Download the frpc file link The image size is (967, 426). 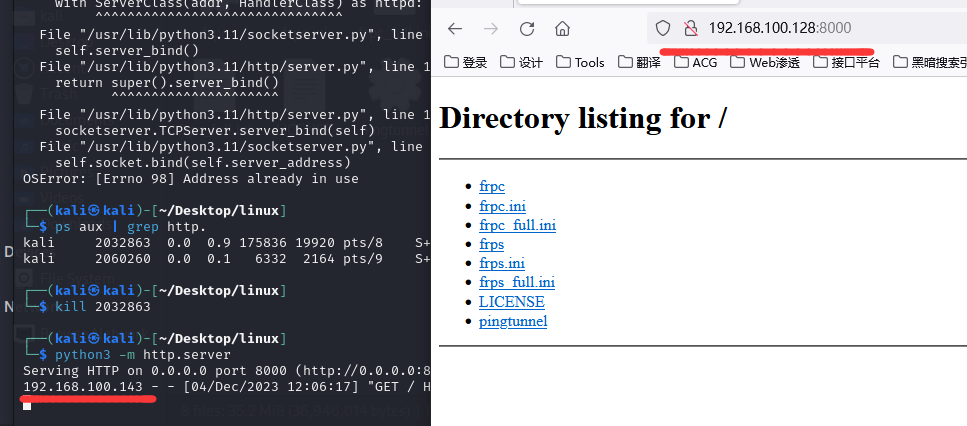point(492,187)
